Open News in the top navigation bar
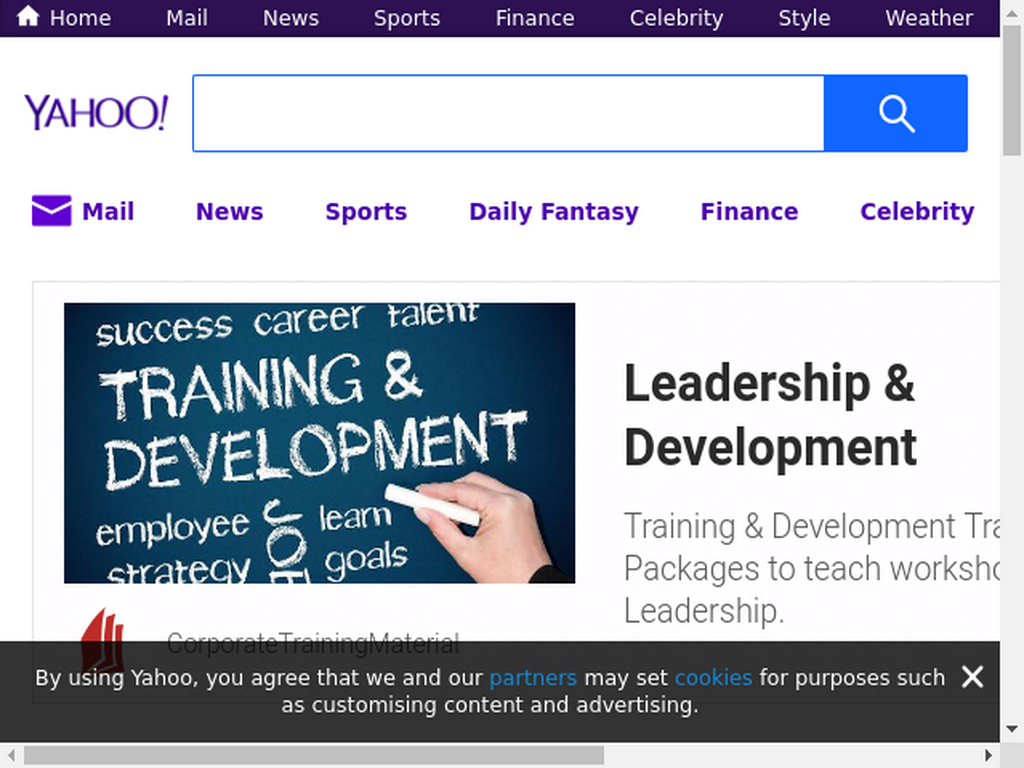This screenshot has height=768, width=1024. pos(291,18)
